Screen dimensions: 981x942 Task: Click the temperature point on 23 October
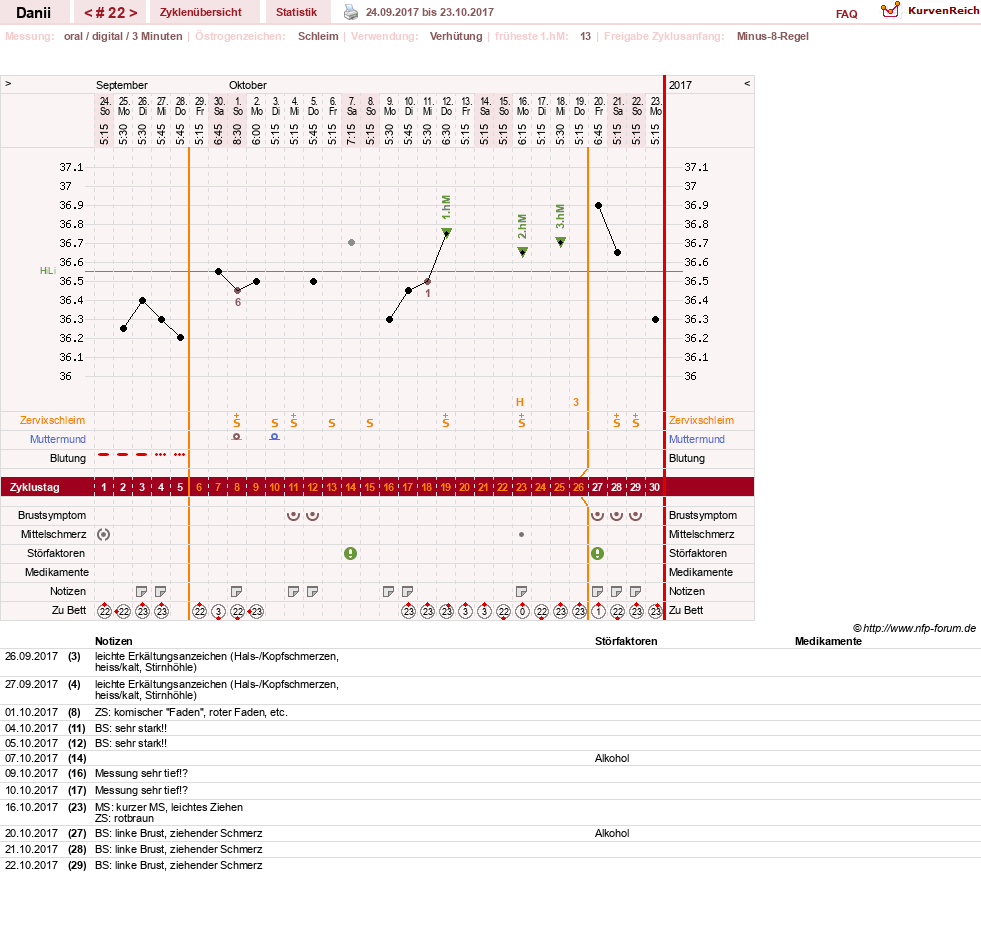pyautogui.click(x=655, y=320)
